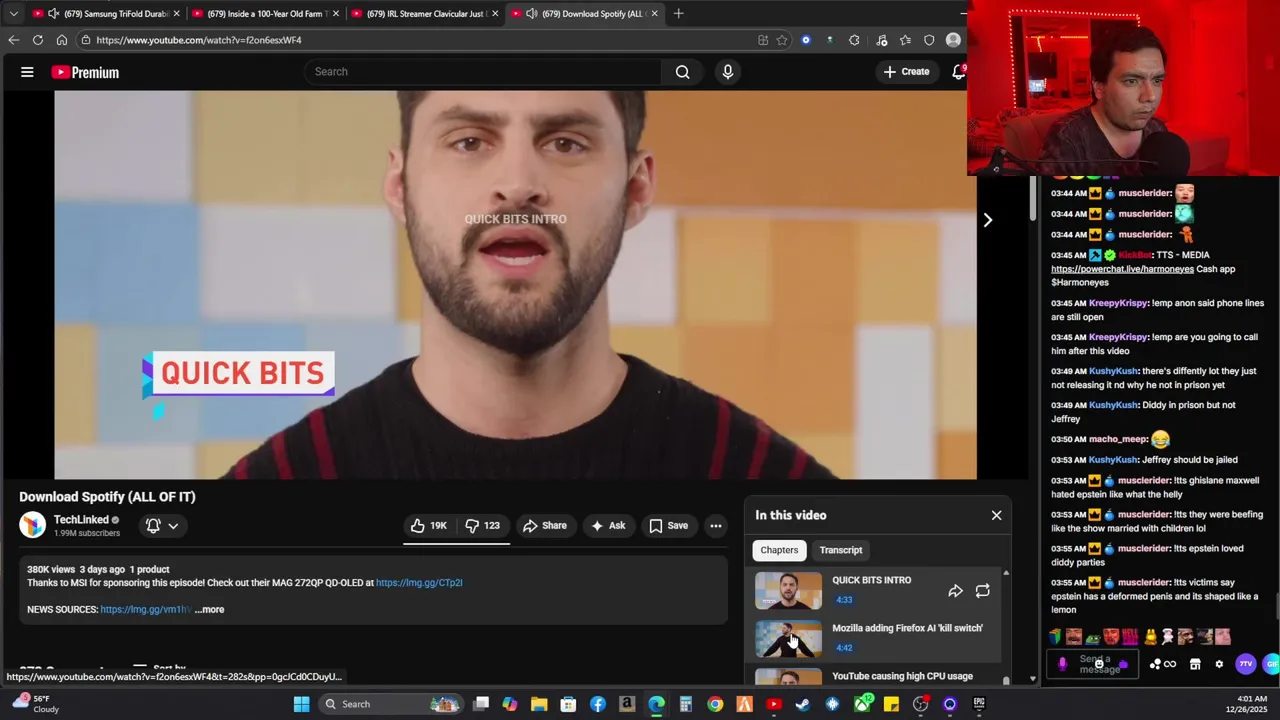Dislike the video showing 123
Viewport: 1280px width, 720px height.
point(483,526)
